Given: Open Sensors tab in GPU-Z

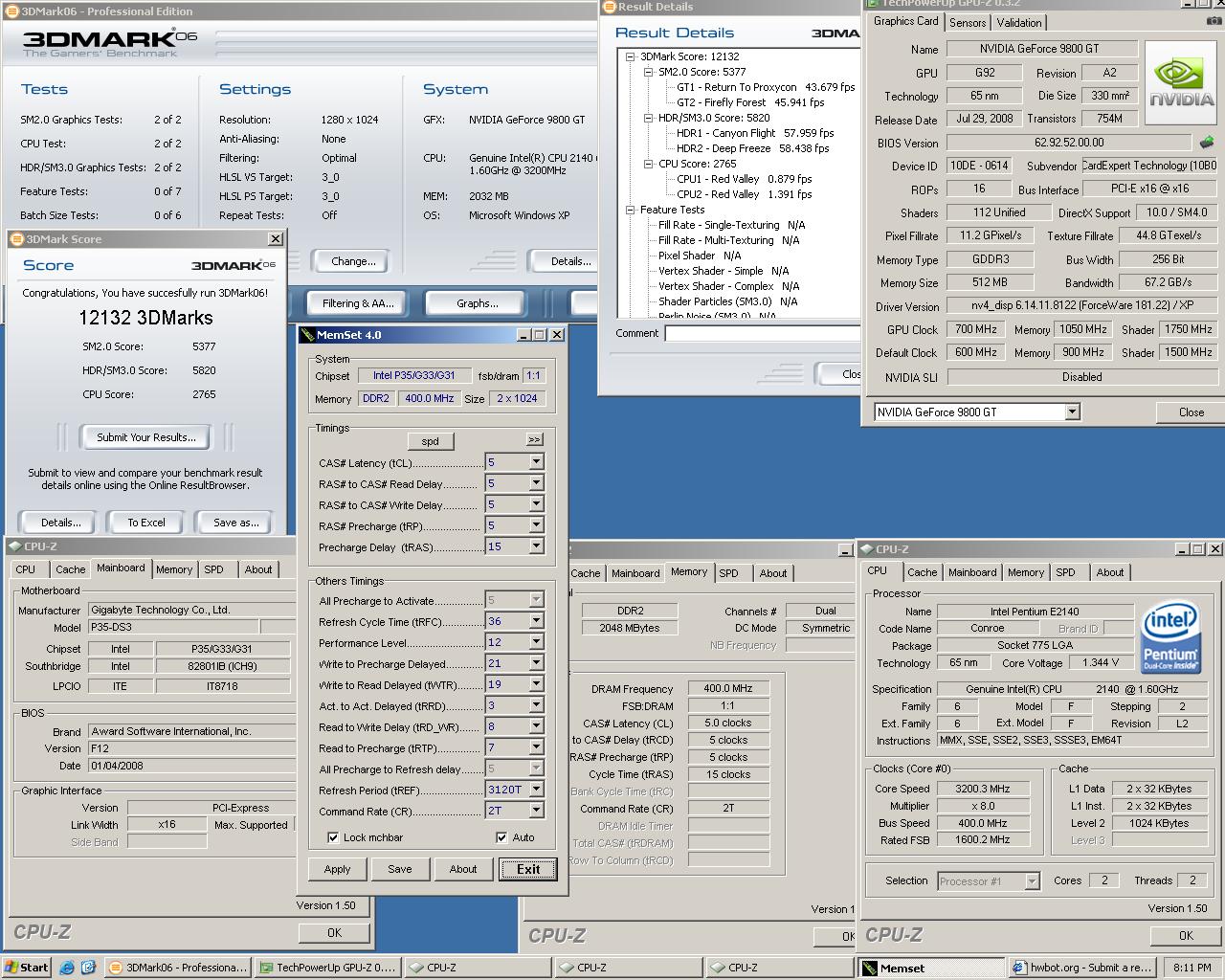Looking at the screenshot, I should pyautogui.click(x=968, y=23).
